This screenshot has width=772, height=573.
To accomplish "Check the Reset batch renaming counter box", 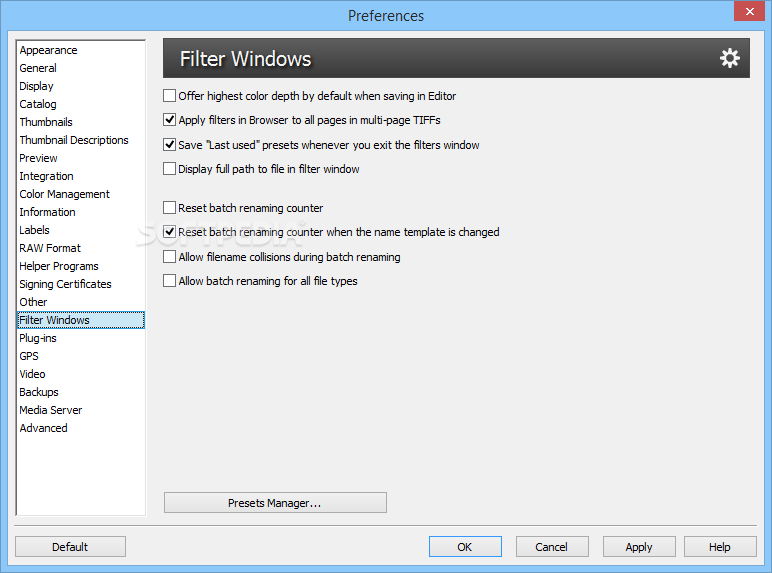I will [169, 208].
